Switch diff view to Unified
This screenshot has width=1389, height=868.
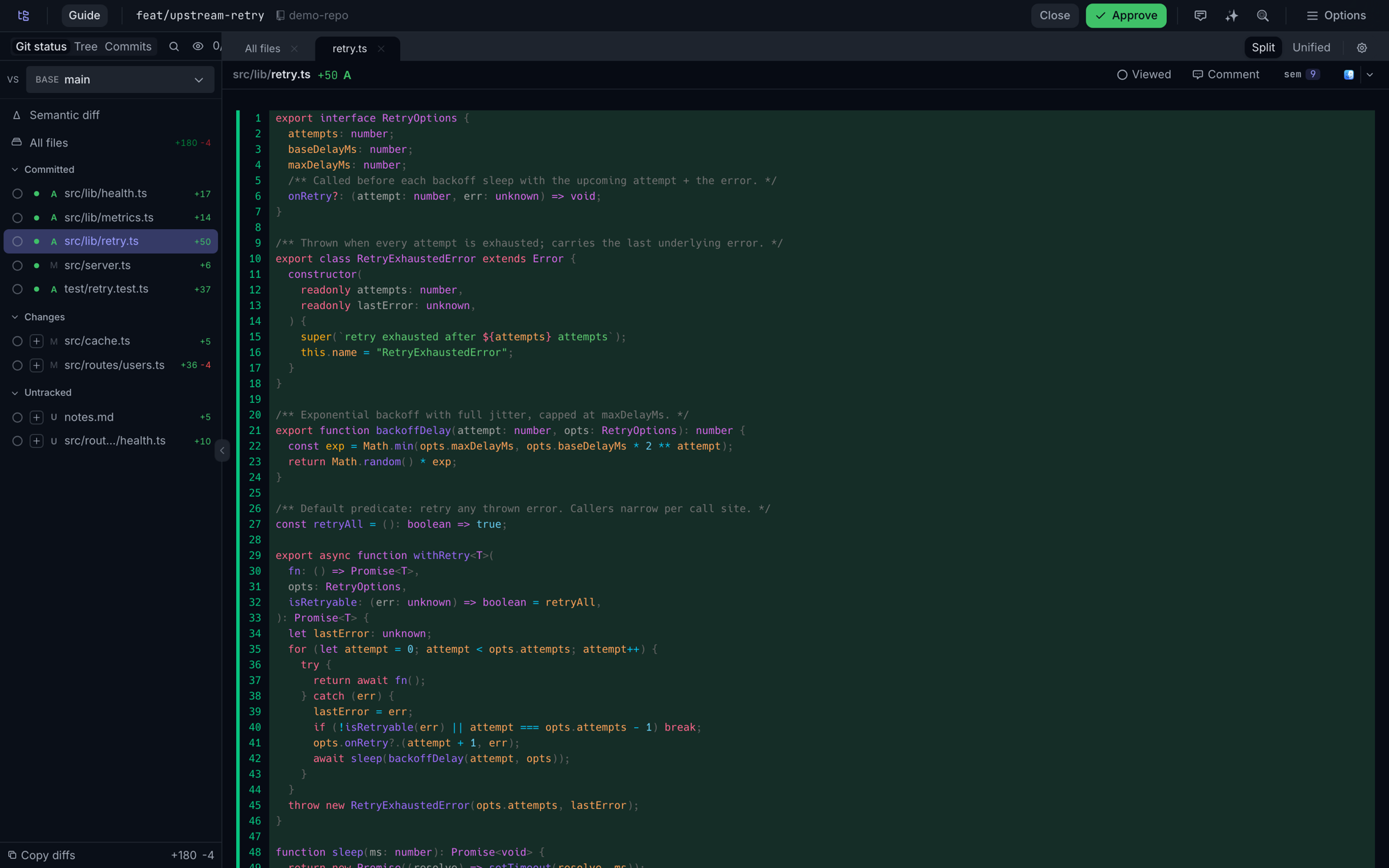tap(1311, 47)
